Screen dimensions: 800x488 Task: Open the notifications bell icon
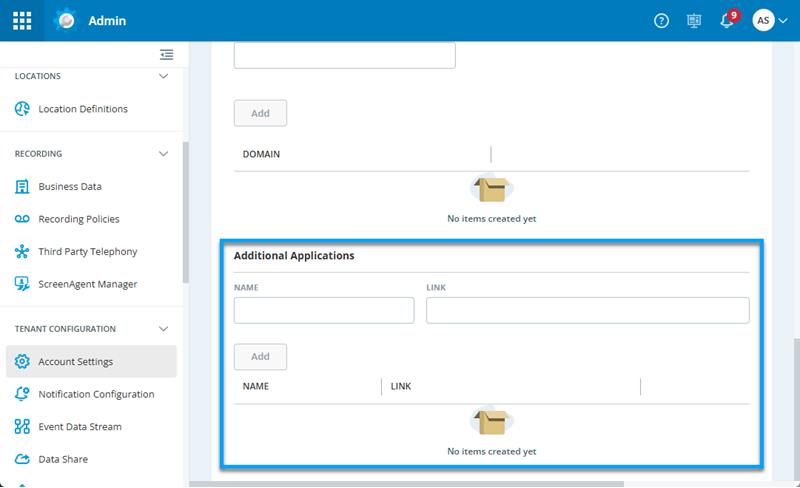click(x=727, y=21)
